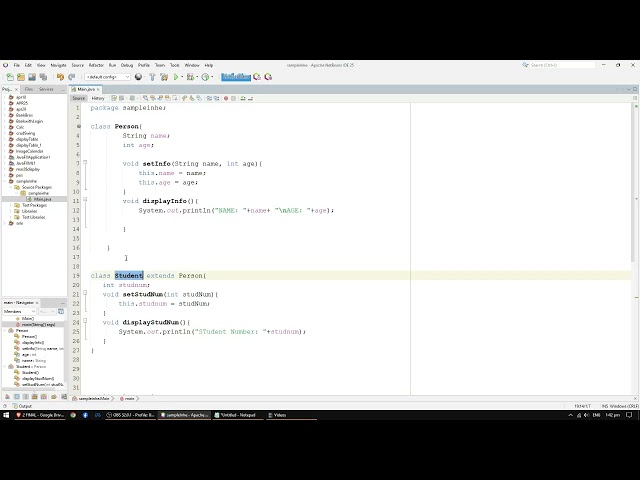Select displayInfo() in the Navigator
Image resolution: width=640 pixels, height=480 pixels.
pos(33,343)
